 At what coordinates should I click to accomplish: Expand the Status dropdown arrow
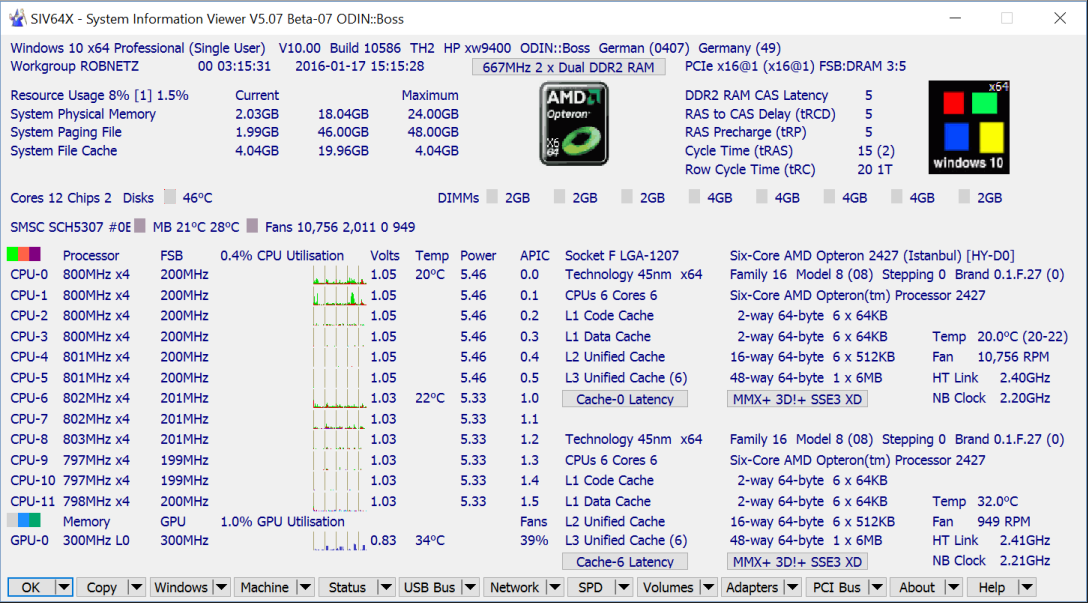tap(386, 587)
